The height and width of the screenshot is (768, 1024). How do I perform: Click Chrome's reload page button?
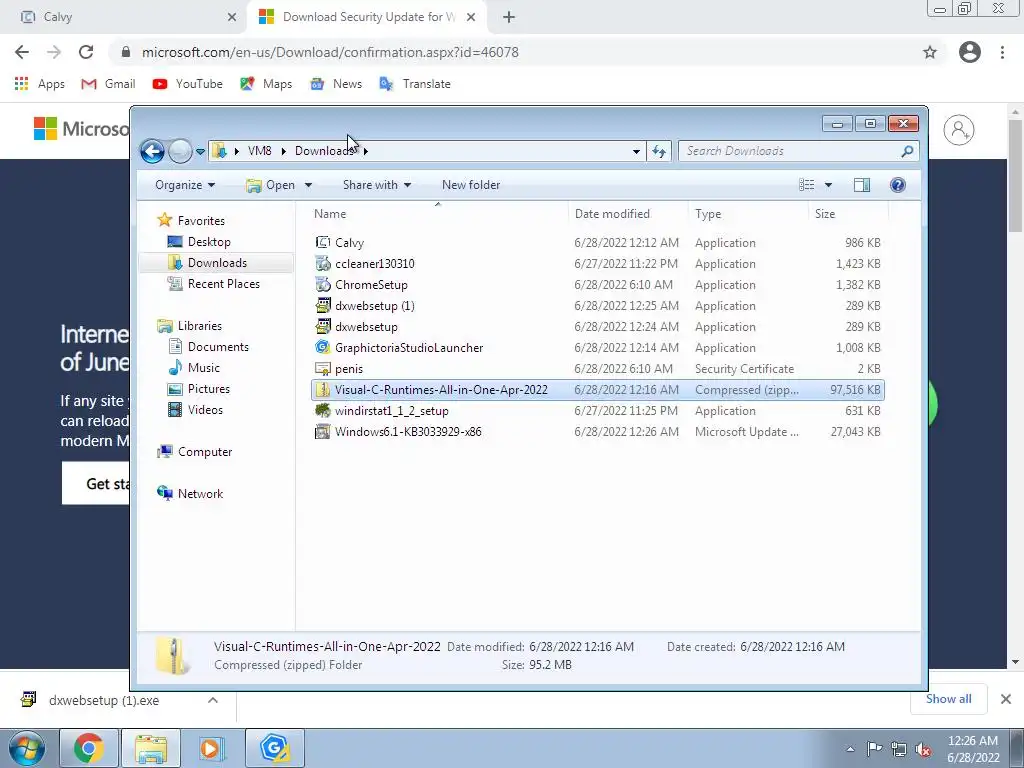(86, 52)
